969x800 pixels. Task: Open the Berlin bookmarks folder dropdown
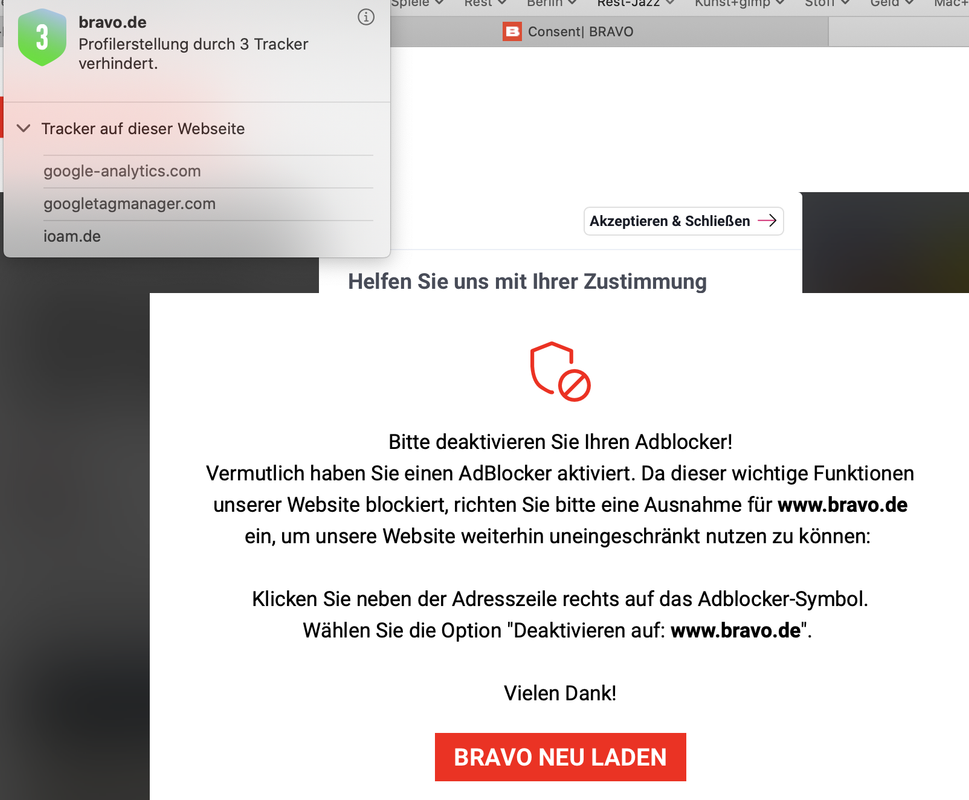[x=551, y=4]
